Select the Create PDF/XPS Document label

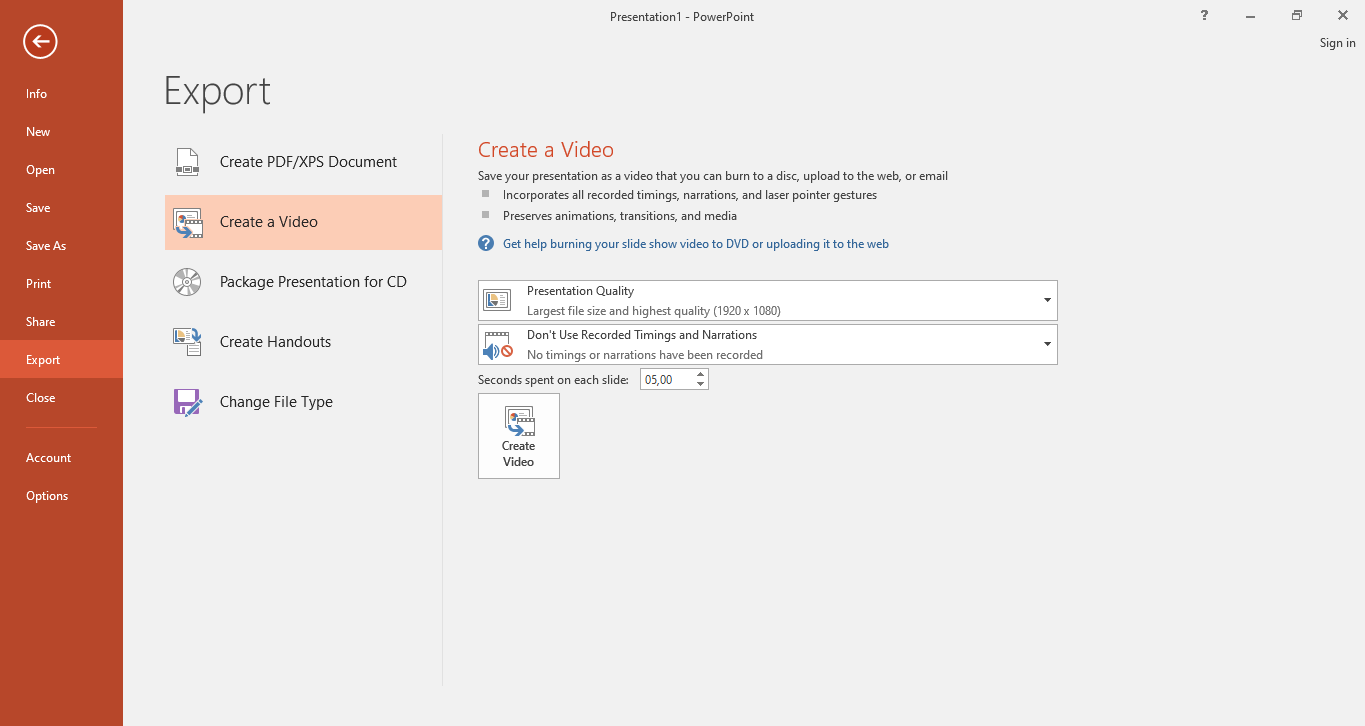tap(308, 162)
